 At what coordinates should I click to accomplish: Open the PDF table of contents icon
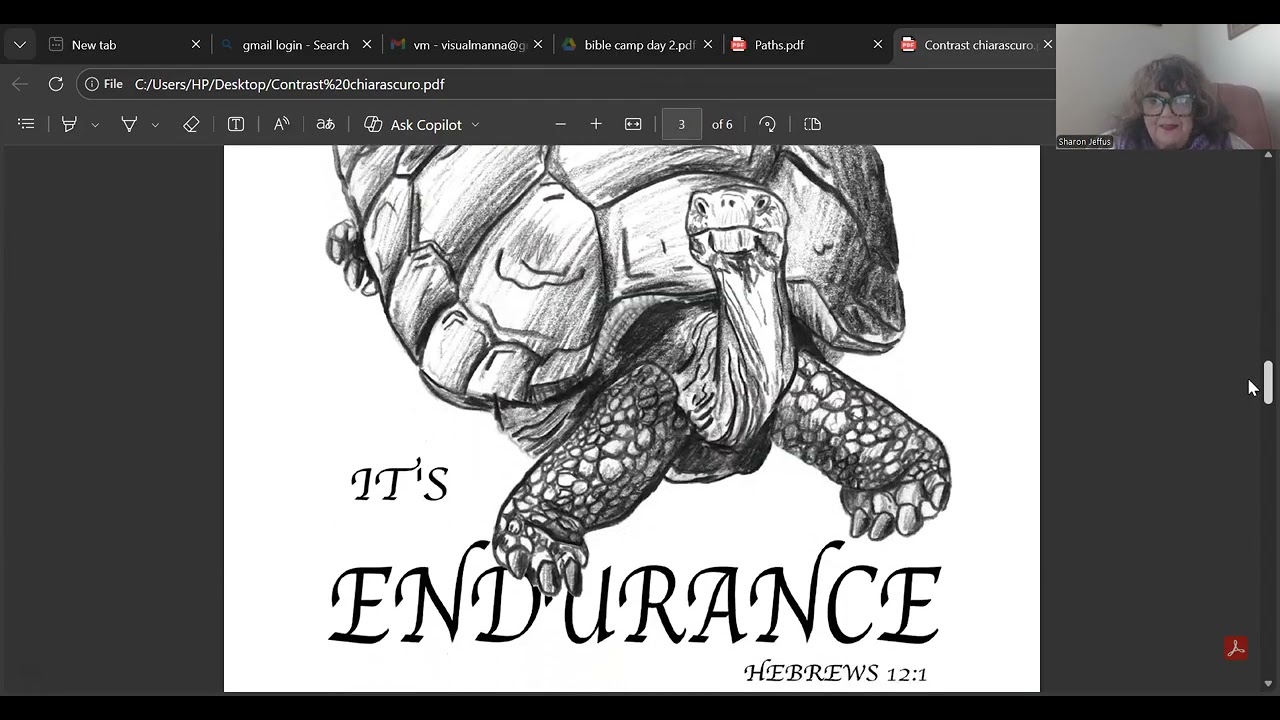[x=27, y=124]
